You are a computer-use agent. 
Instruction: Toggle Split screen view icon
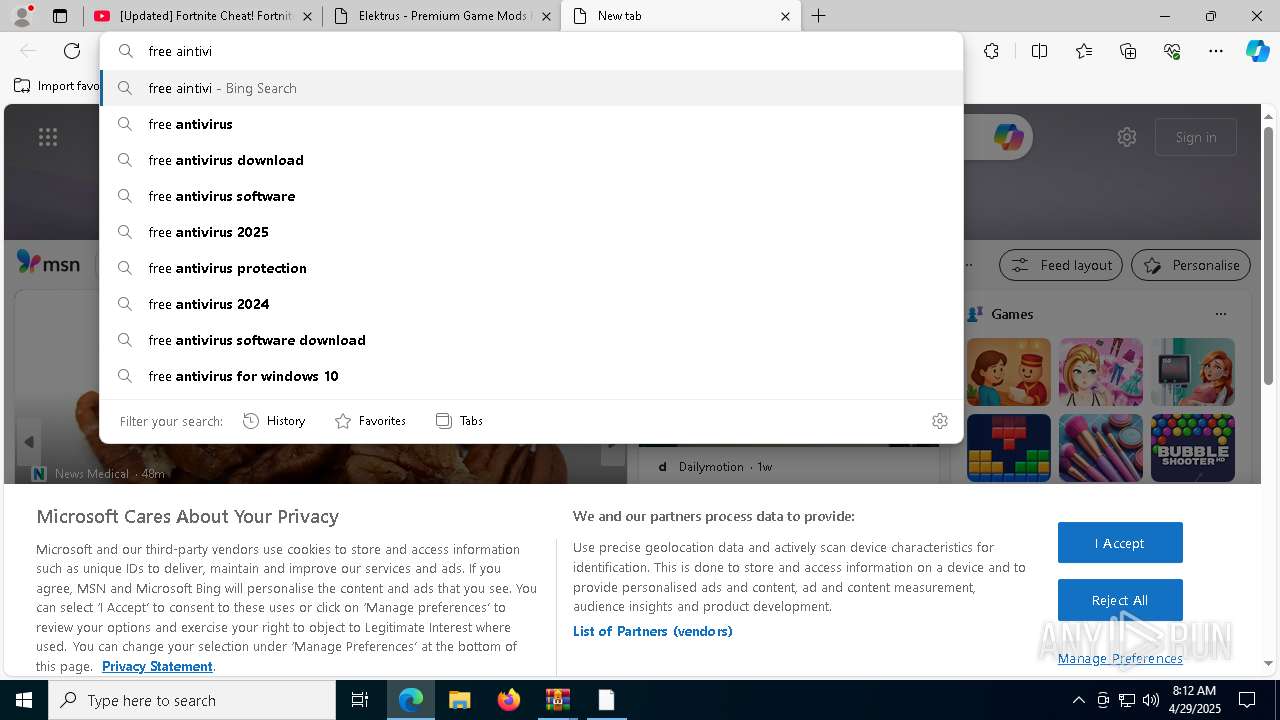1039,51
